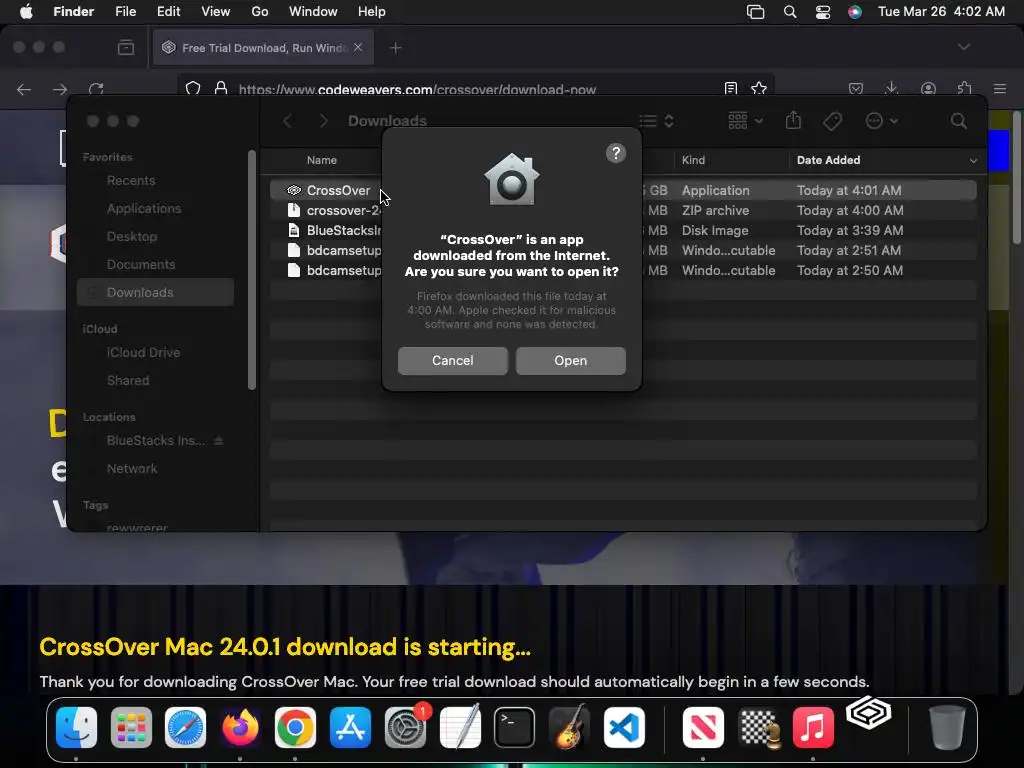This screenshot has width=1024, height=768.
Task: Select the crossover ZIP archive file
Action: click(623, 210)
